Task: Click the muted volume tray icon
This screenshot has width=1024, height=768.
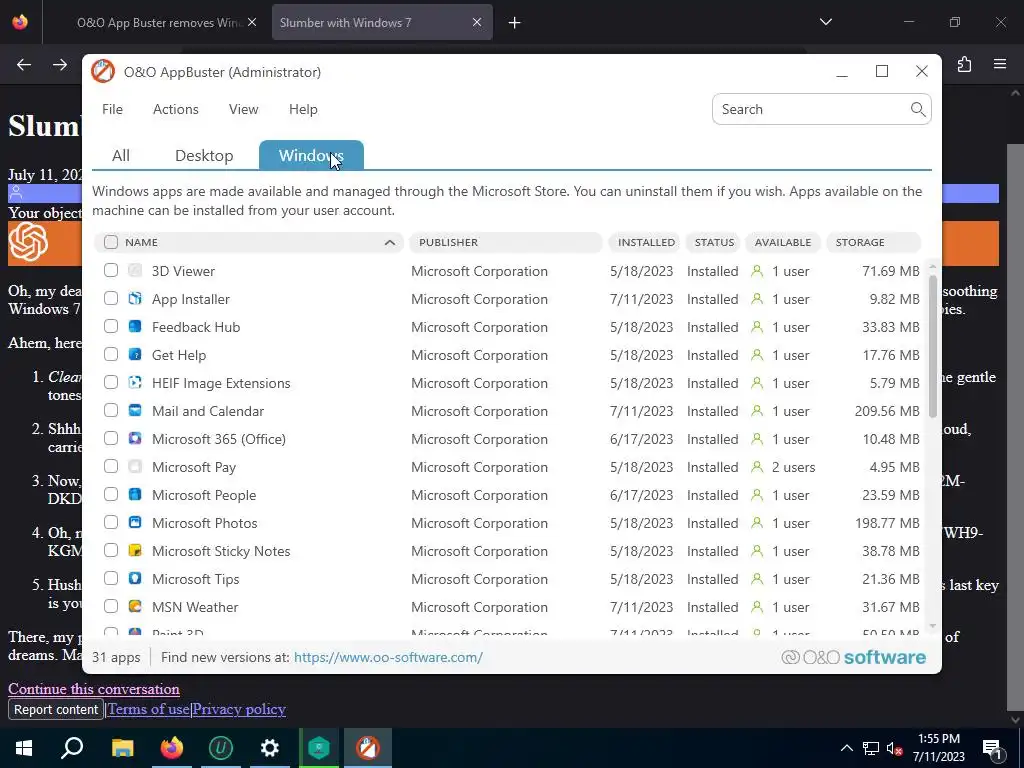Action: click(x=894, y=748)
